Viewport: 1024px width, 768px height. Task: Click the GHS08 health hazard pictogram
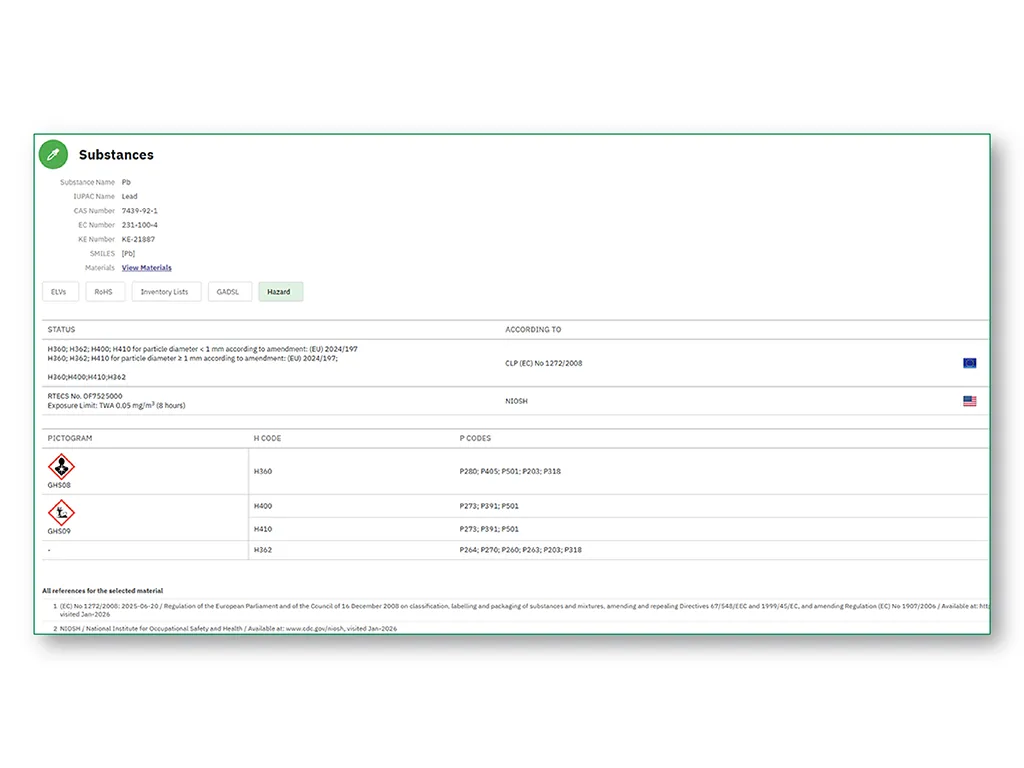pos(61,467)
